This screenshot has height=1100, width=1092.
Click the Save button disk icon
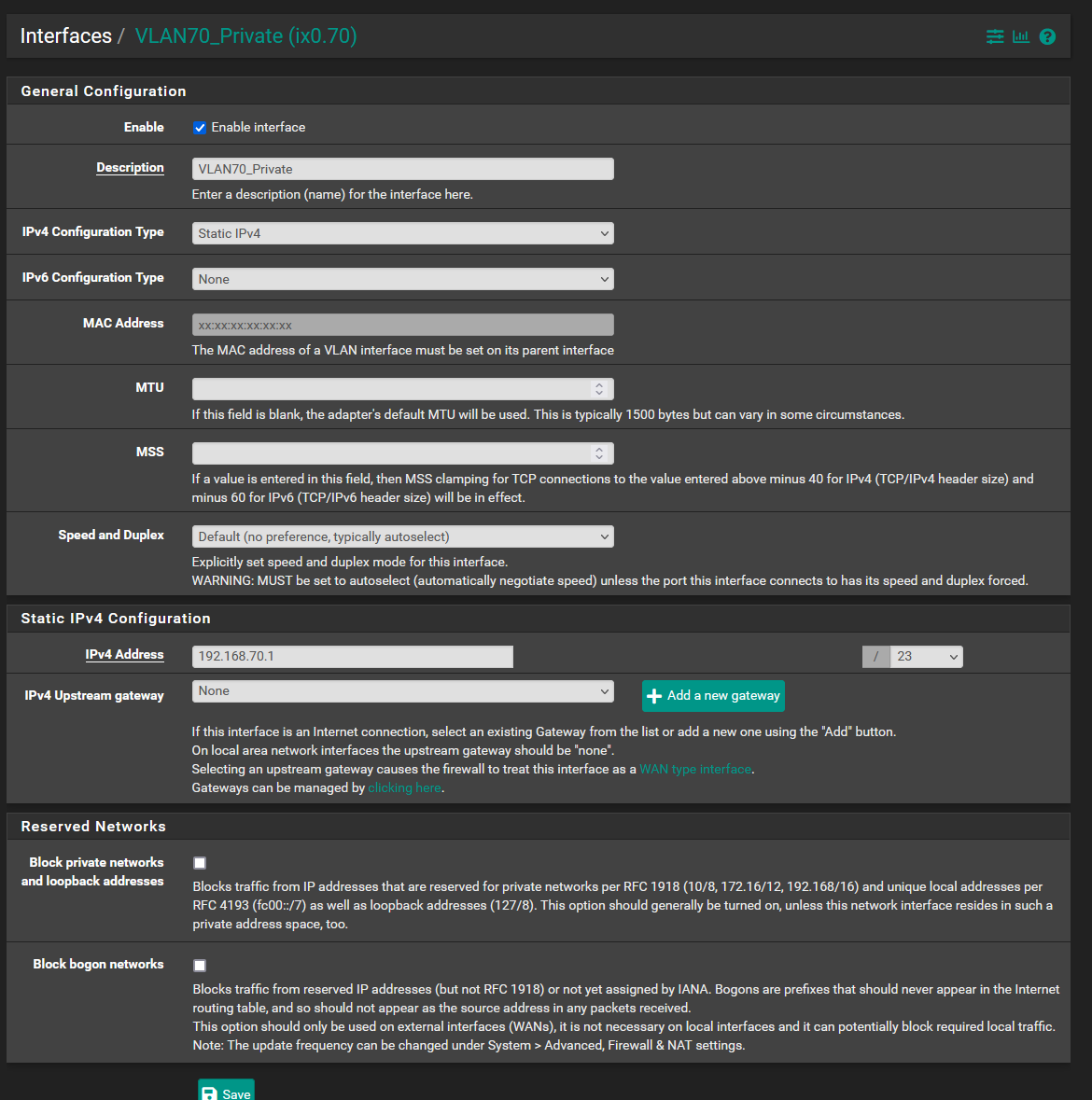click(209, 1093)
